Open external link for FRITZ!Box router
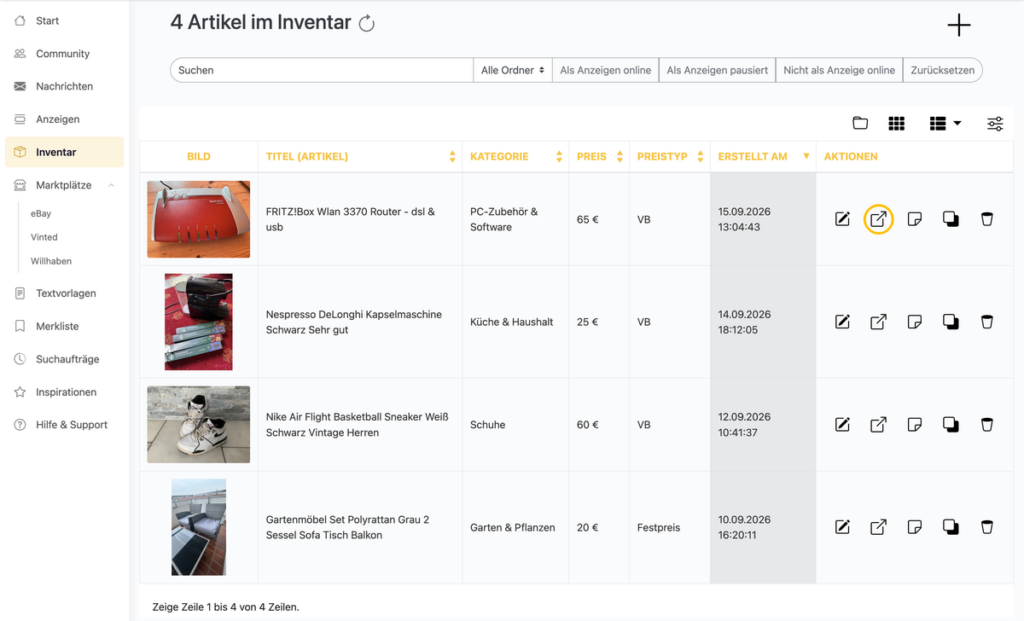The height and width of the screenshot is (621, 1024). (x=878, y=219)
